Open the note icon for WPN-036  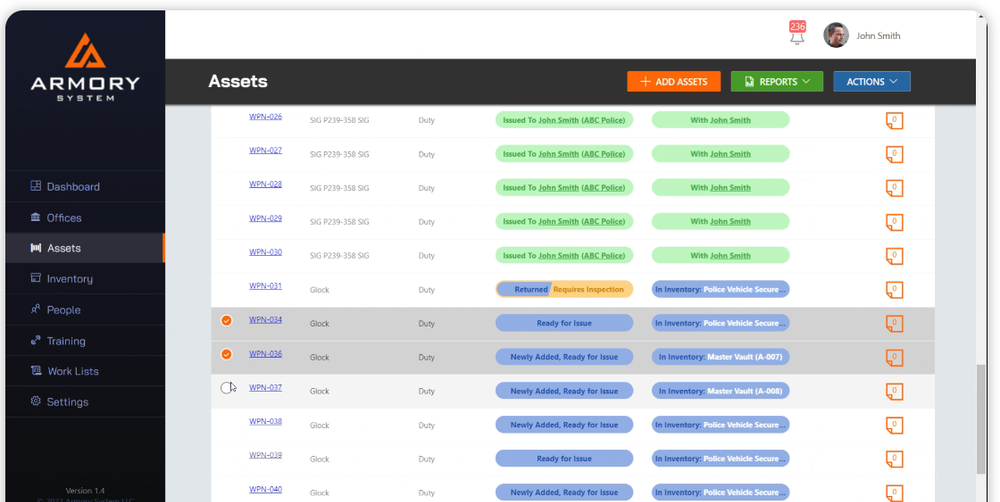click(894, 357)
